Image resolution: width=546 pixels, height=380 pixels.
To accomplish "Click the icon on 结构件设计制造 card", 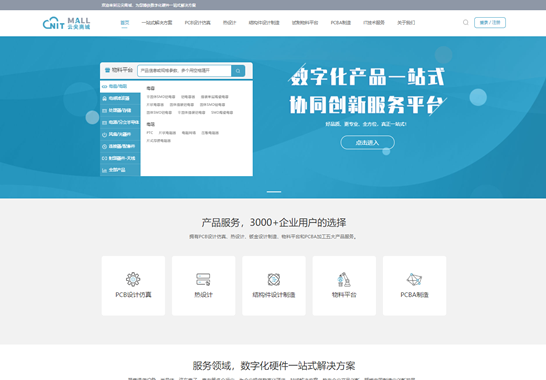I will click(x=274, y=279).
